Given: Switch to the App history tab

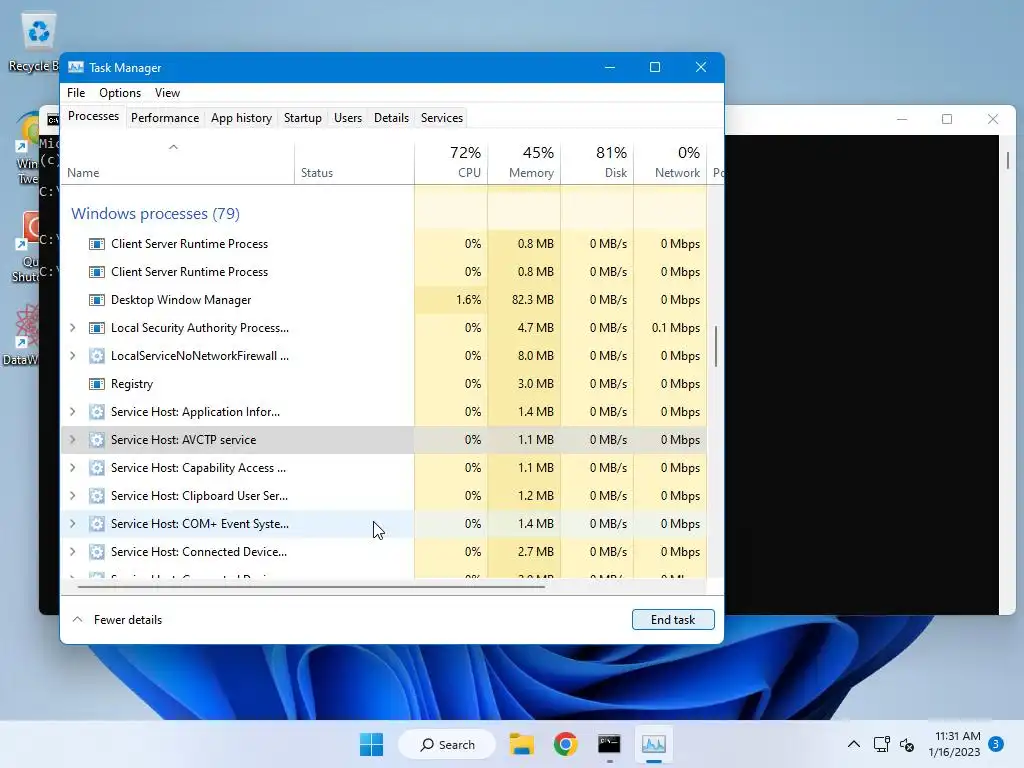Looking at the screenshot, I should click(x=241, y=118).
